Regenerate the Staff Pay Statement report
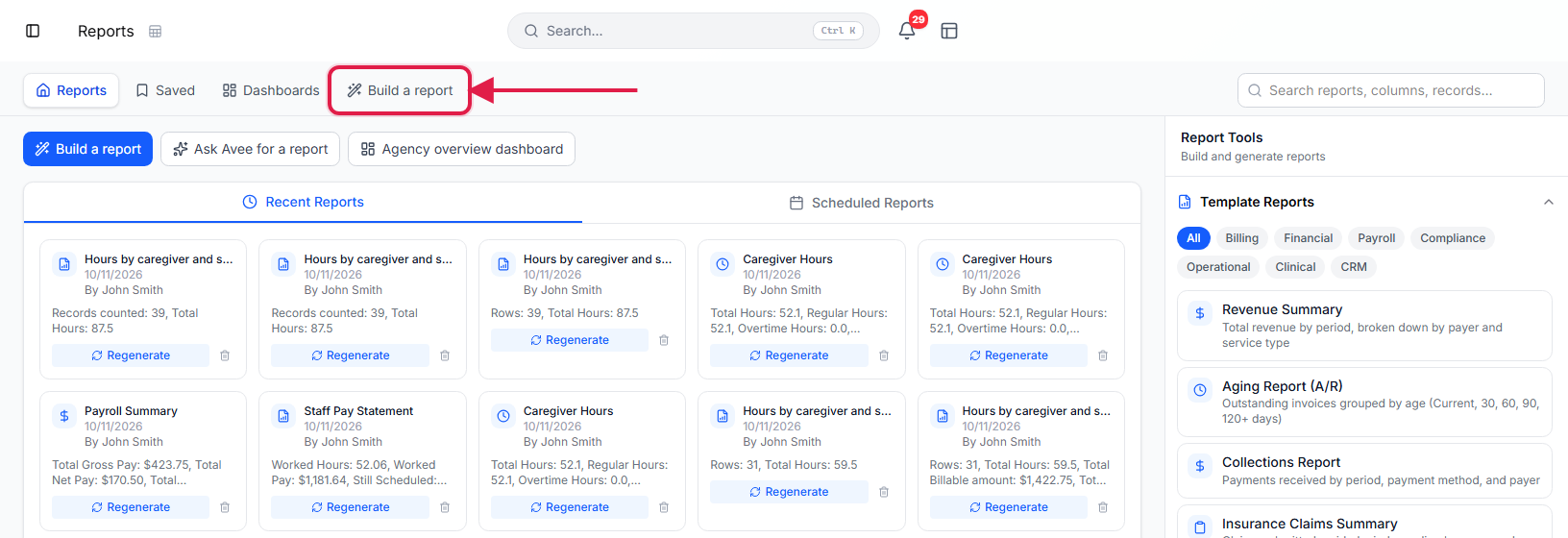Screen dimensions: 1568x538 350,507
